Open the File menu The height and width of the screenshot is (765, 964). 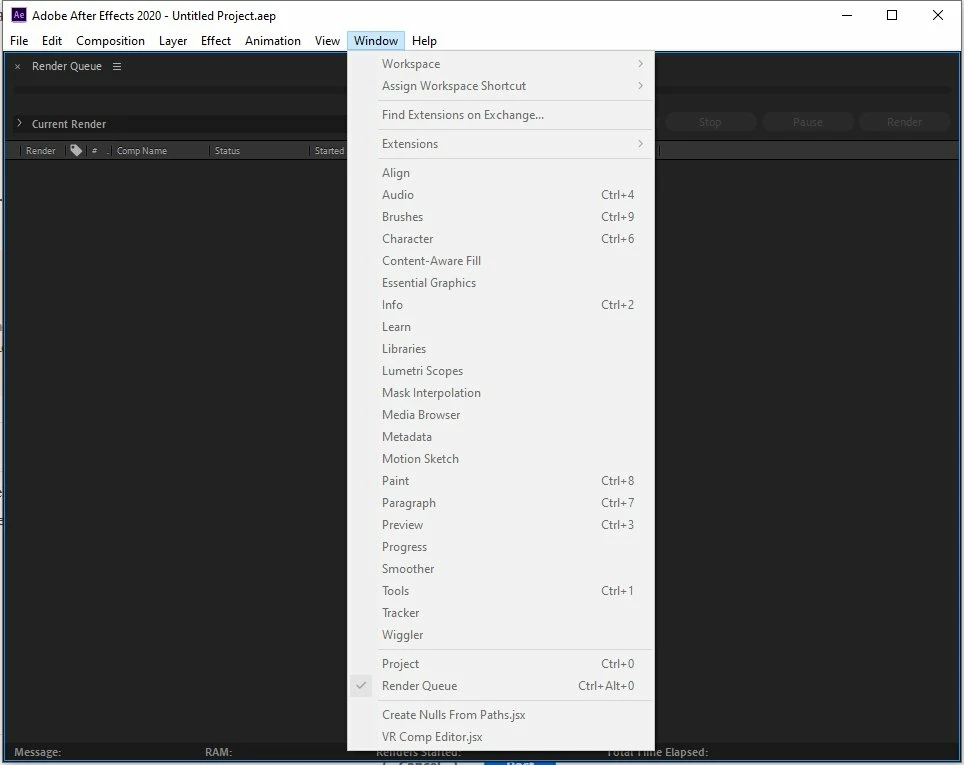coord(19,41)
